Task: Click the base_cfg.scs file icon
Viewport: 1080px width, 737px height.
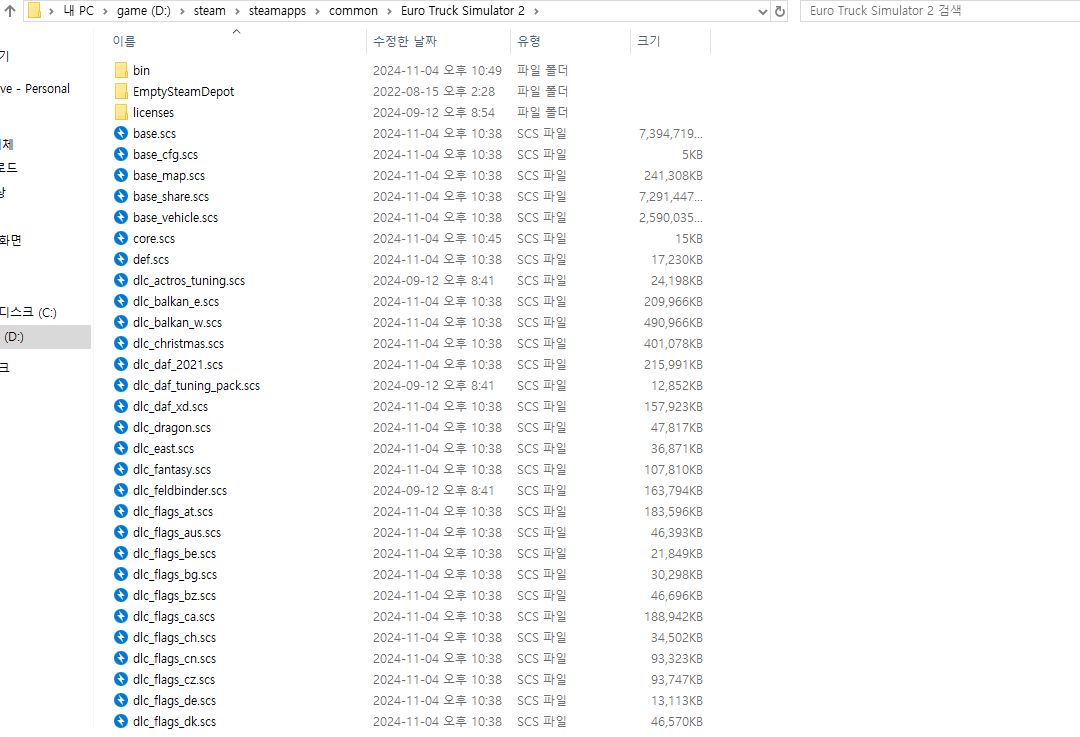Action: [121, 154]
